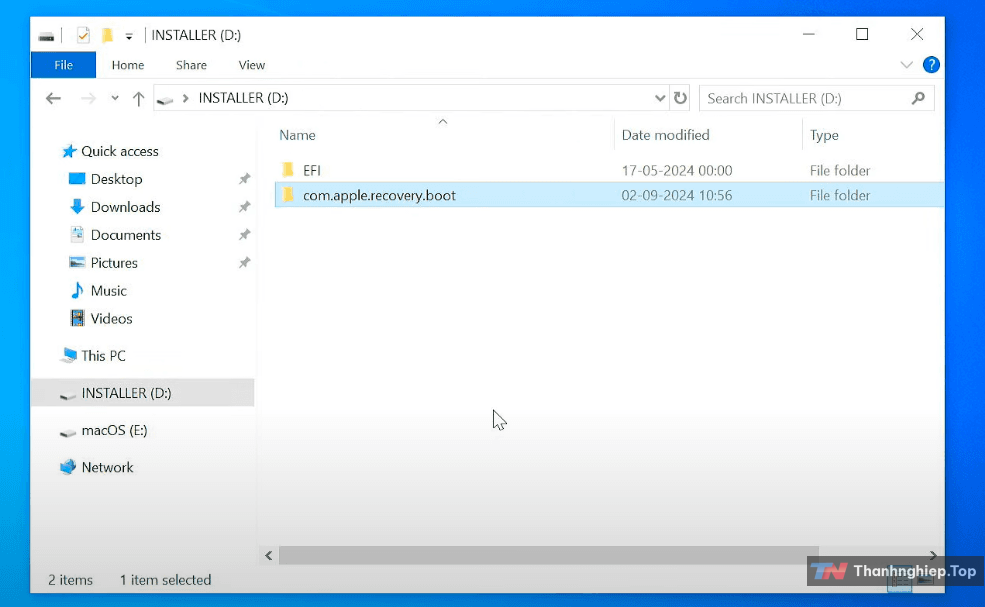Click the drive icon in title bar

pyautogui.click(x=46, y=36)
